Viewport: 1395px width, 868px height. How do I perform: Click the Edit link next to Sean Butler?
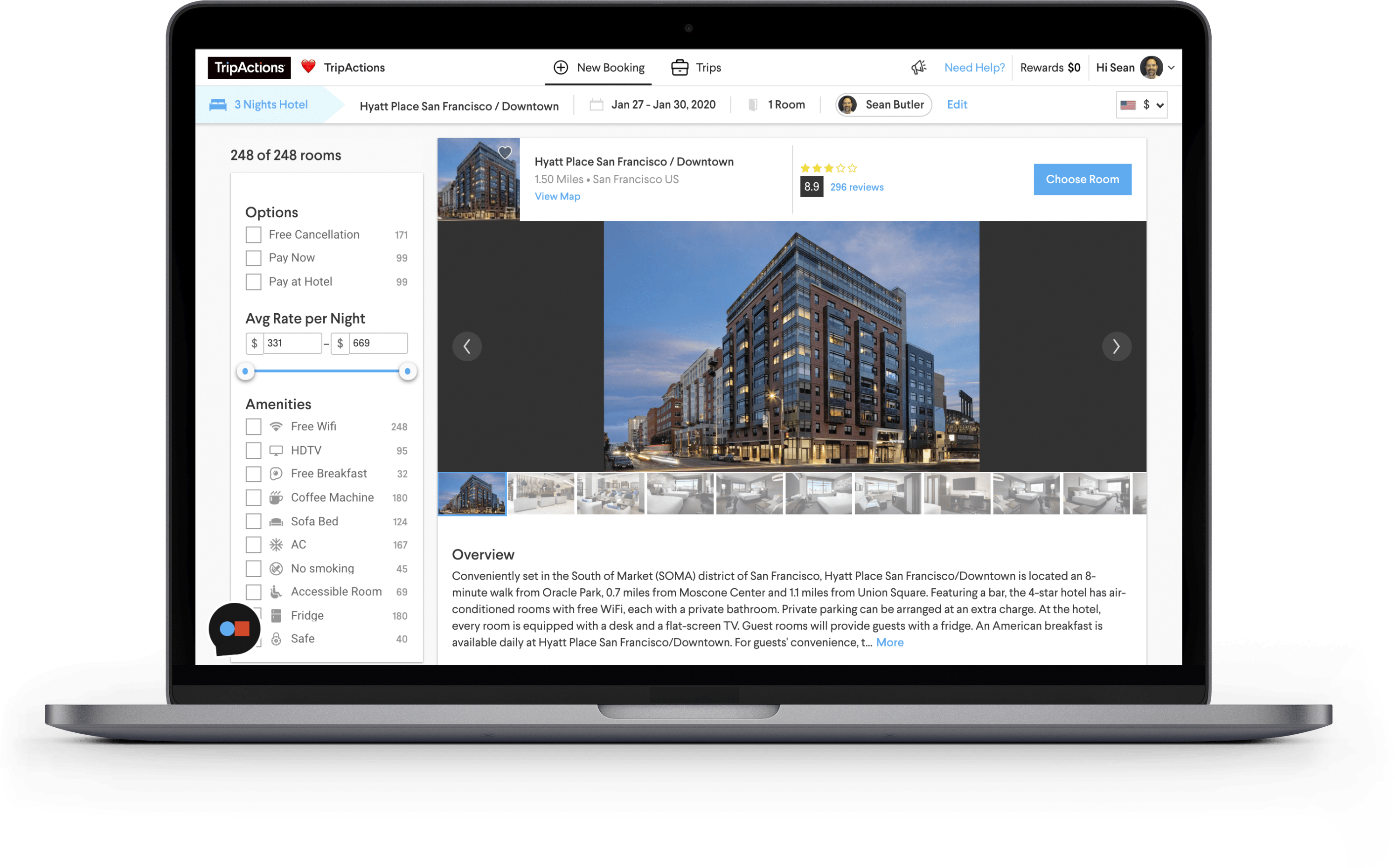click(958, 105)
